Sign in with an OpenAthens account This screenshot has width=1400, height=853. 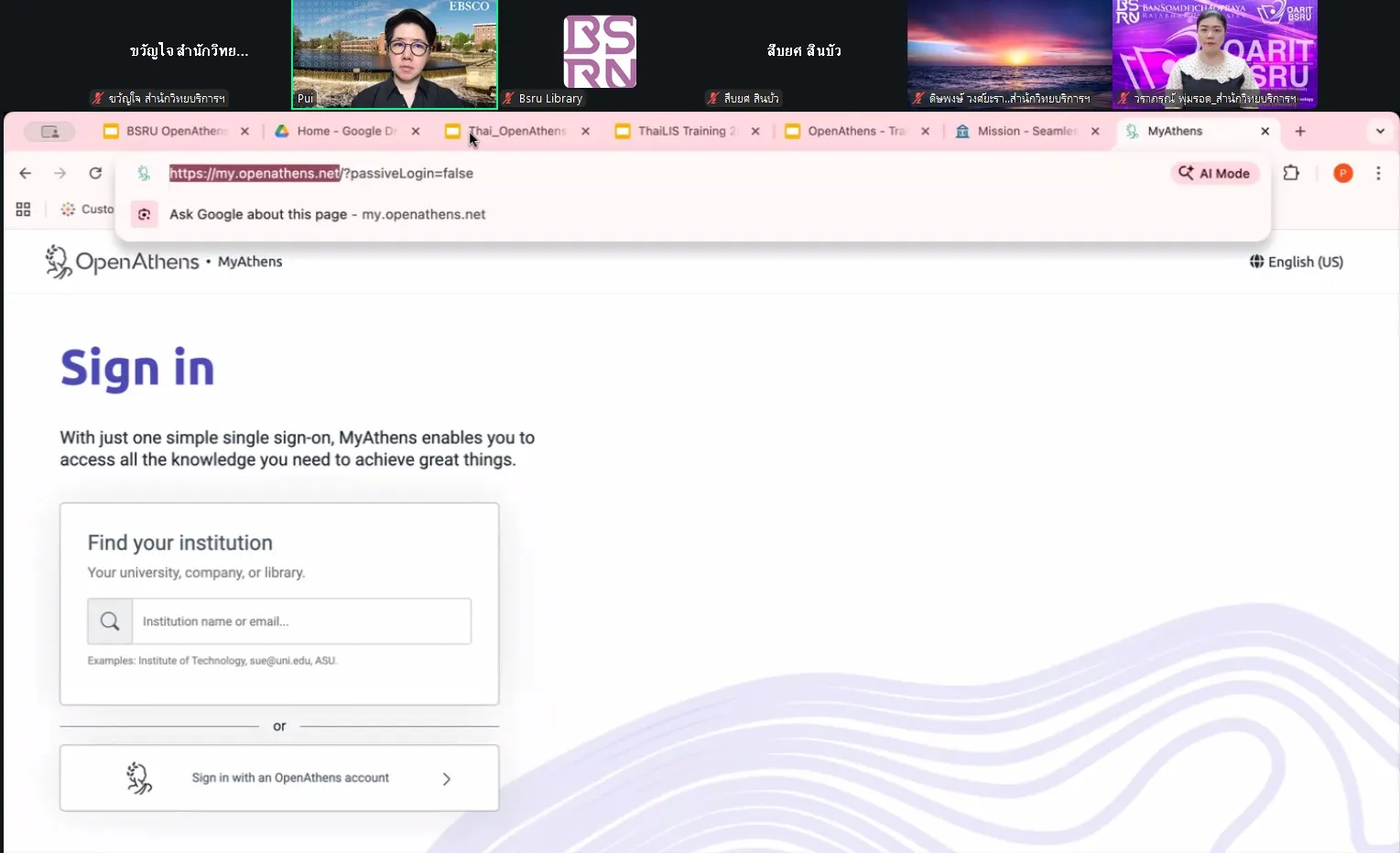[x=279, y=778]
